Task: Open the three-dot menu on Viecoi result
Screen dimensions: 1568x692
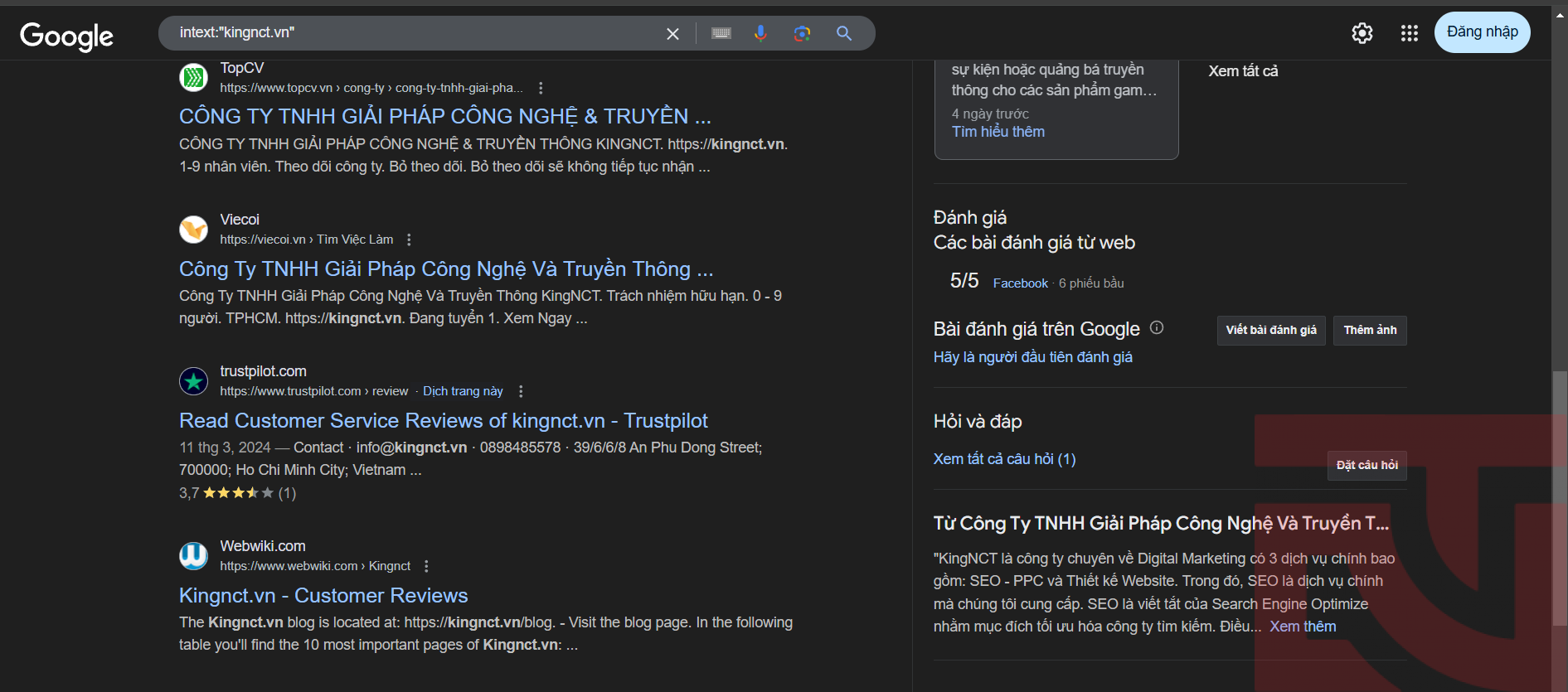Action: [409, 240]
